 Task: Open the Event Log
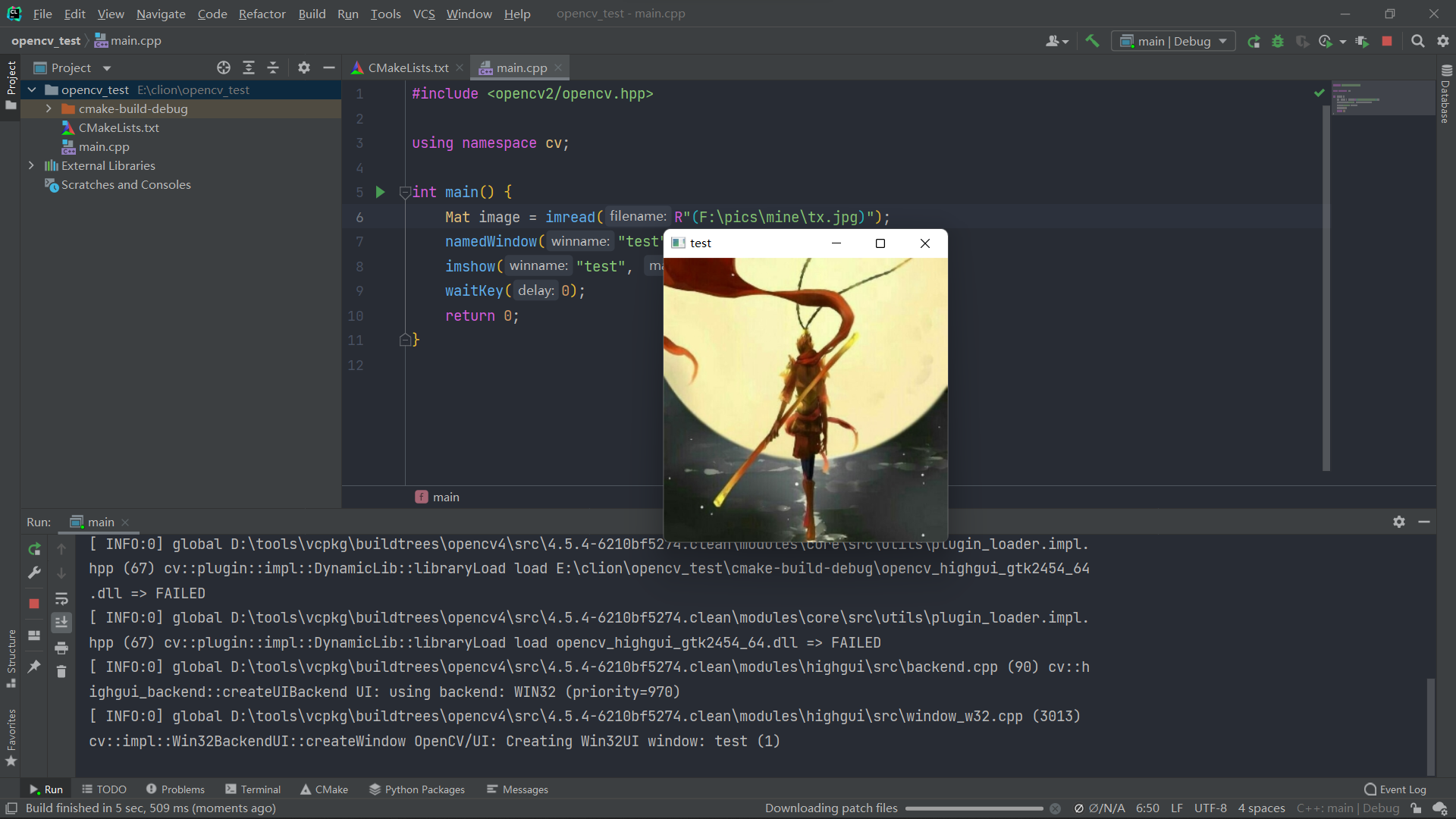1395,789
